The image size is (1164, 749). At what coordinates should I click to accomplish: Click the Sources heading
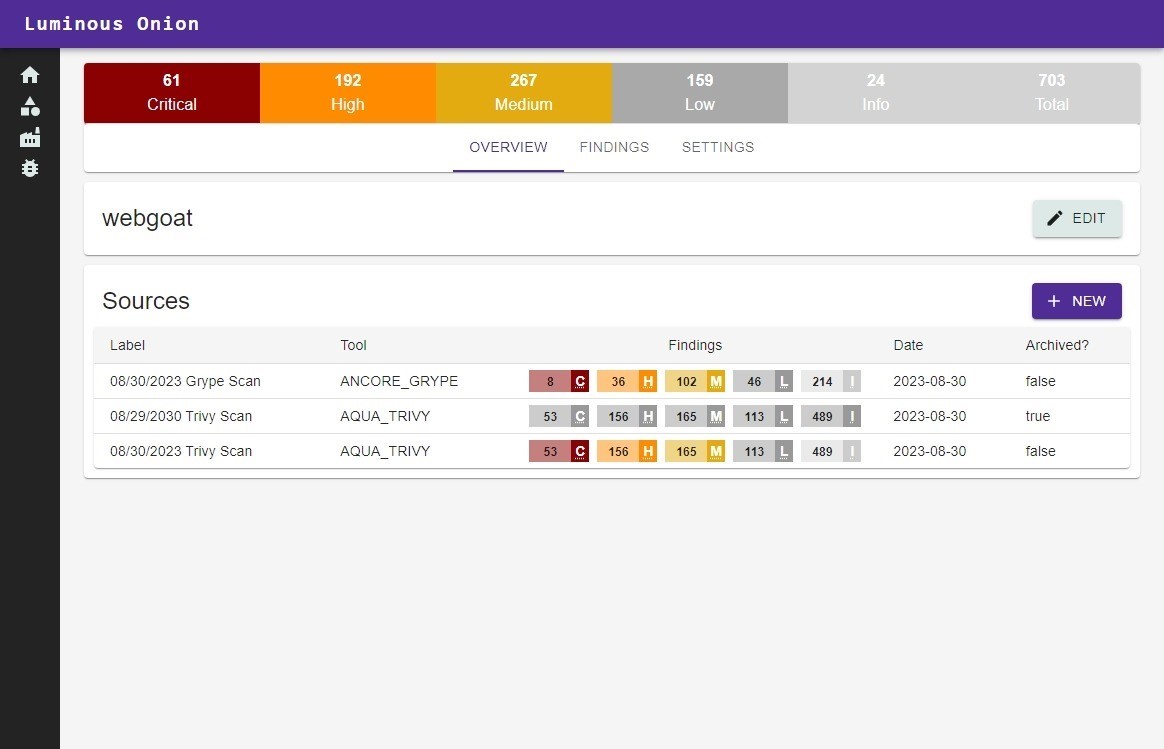(146, 301)
